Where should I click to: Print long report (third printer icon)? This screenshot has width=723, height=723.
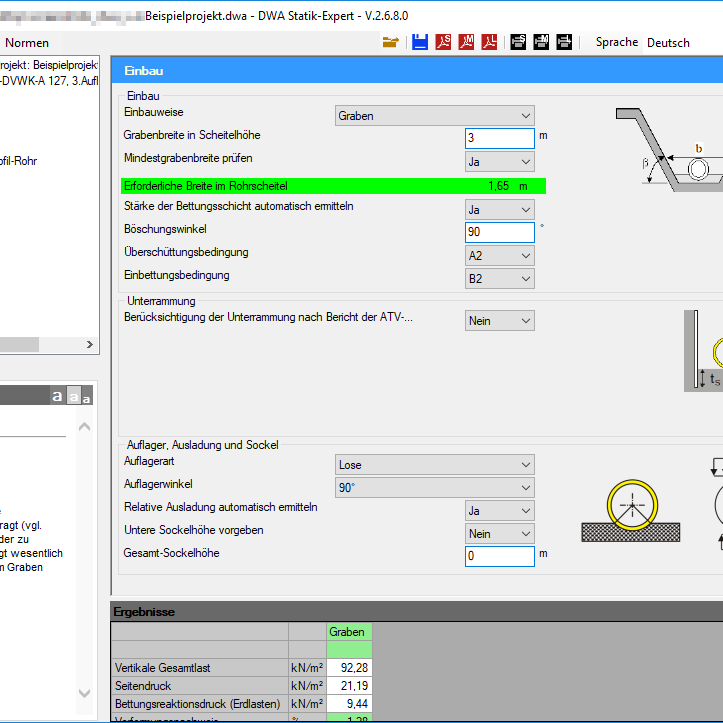(564, 42)
